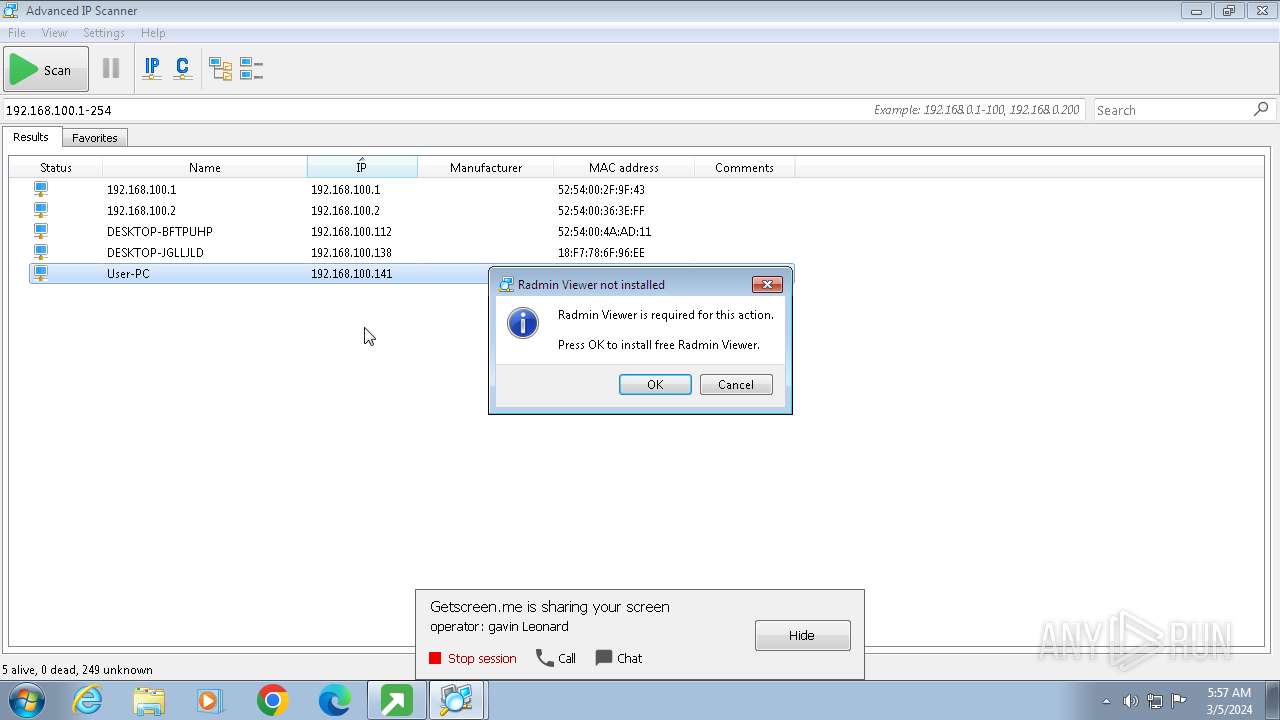Open Chat in Getscreen.me banner
The width and height of the screenshot is (1280, 720).
click(619, 658)
